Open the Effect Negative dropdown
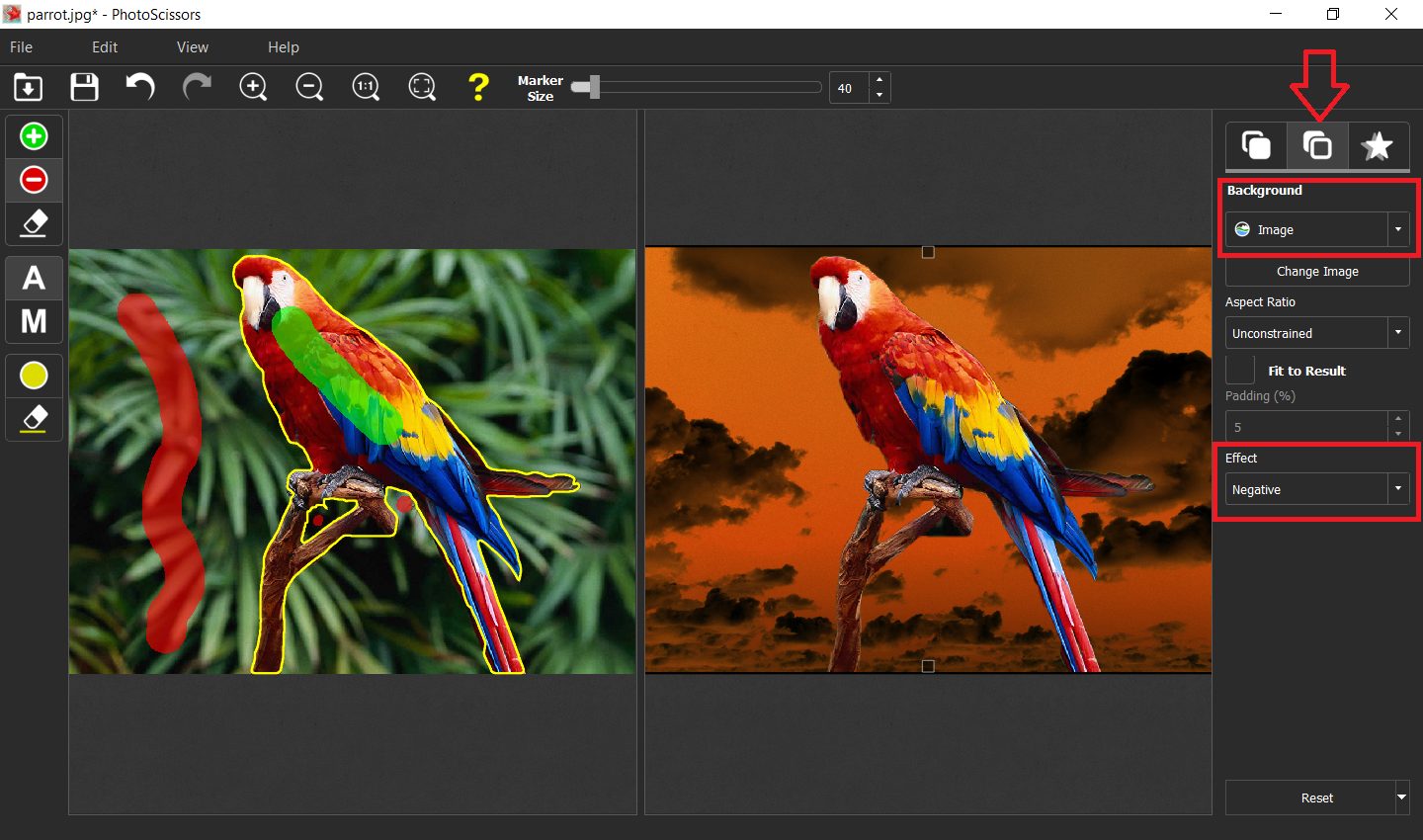1423x840 pixels. (x=1397, y=488)
